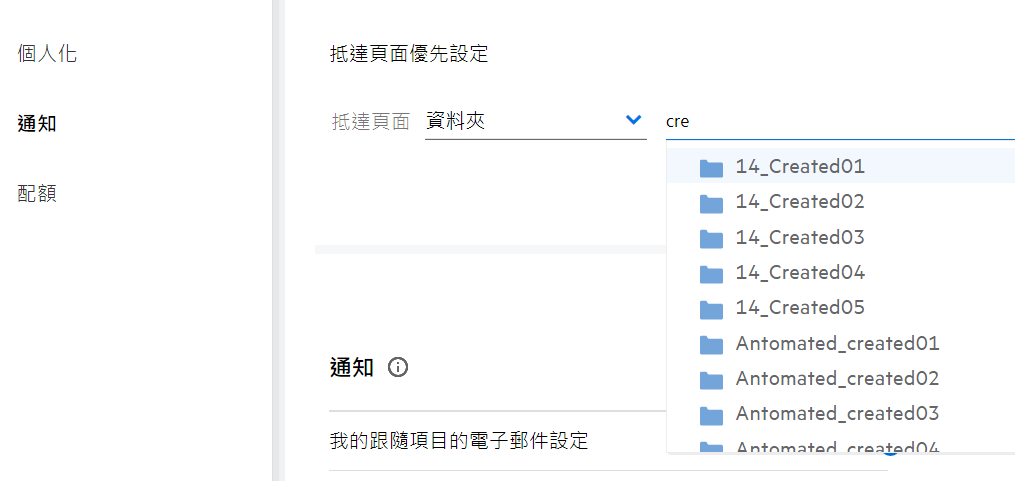Click folder icon for 14_Created04
The width and height of the screenshot is (1015, 481).
click(x=711, y=273)
